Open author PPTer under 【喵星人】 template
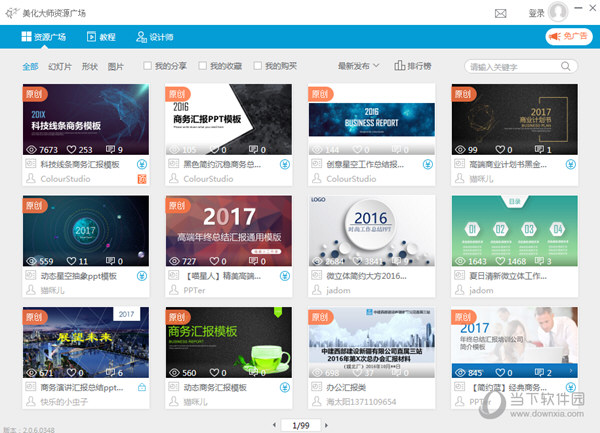Viewport: 600px width, 433px height. click(x=194, y=290)
